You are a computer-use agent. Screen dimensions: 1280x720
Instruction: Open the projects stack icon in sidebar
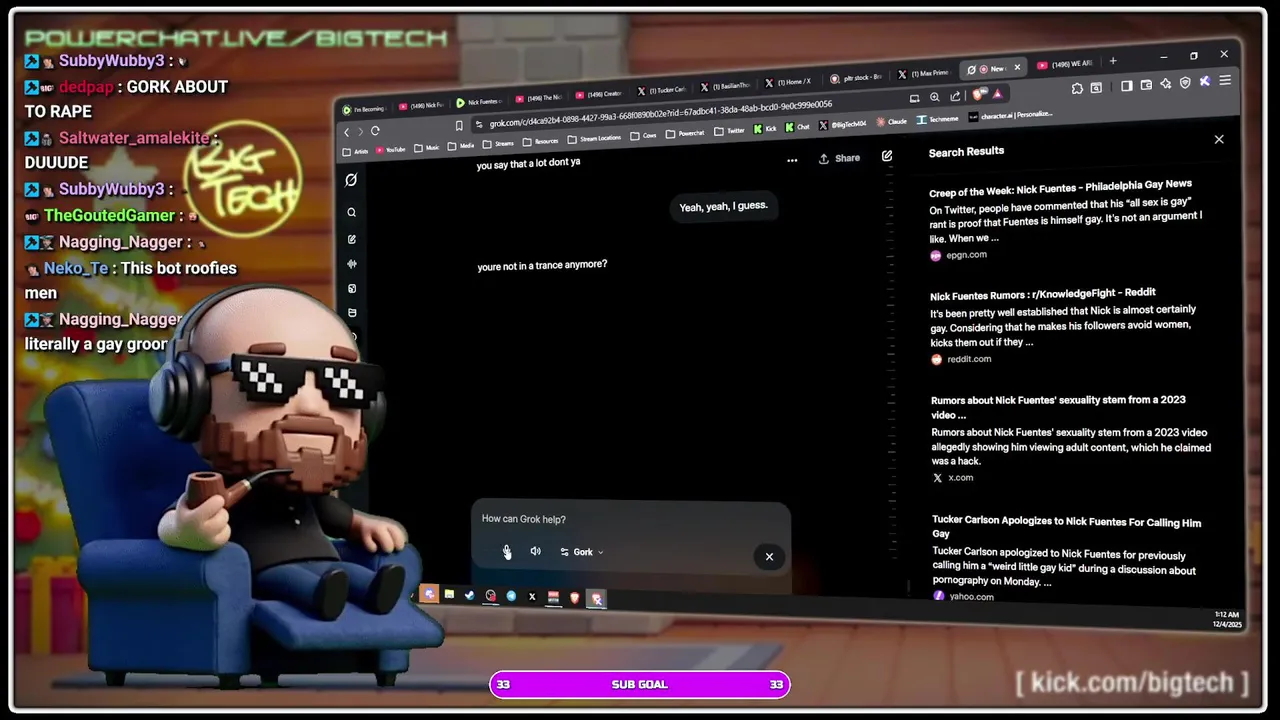coord(351,313)
